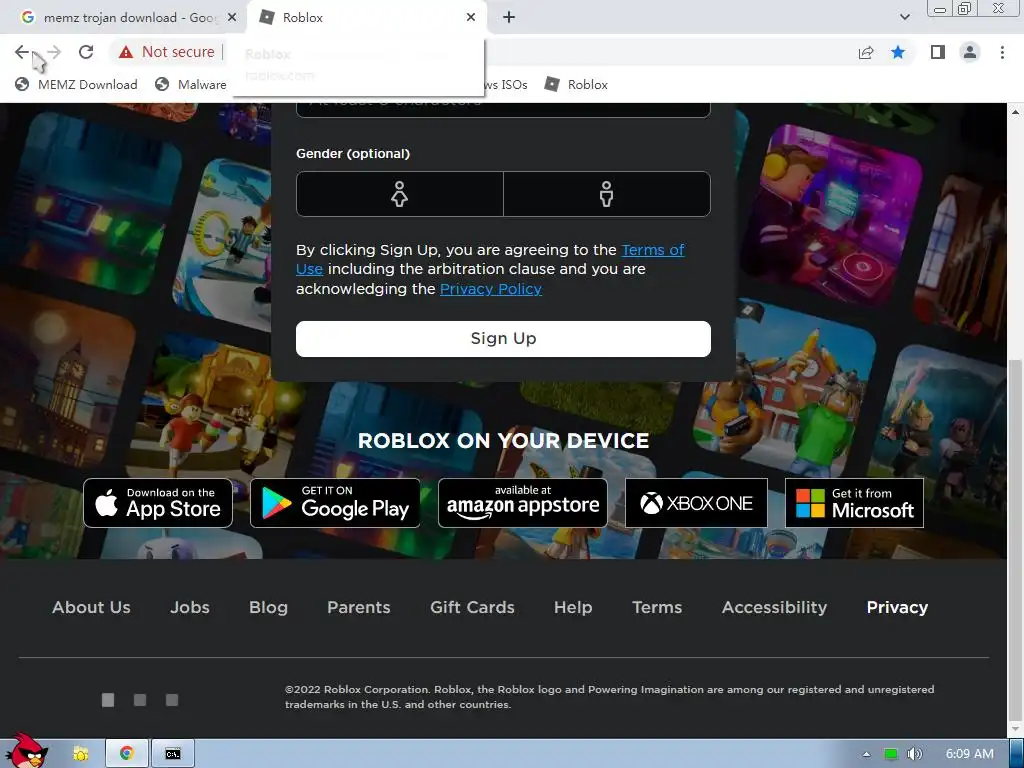Select the female gender option
The height and width of the screenshot is (768, 1024).
click(x=400, y=194)
